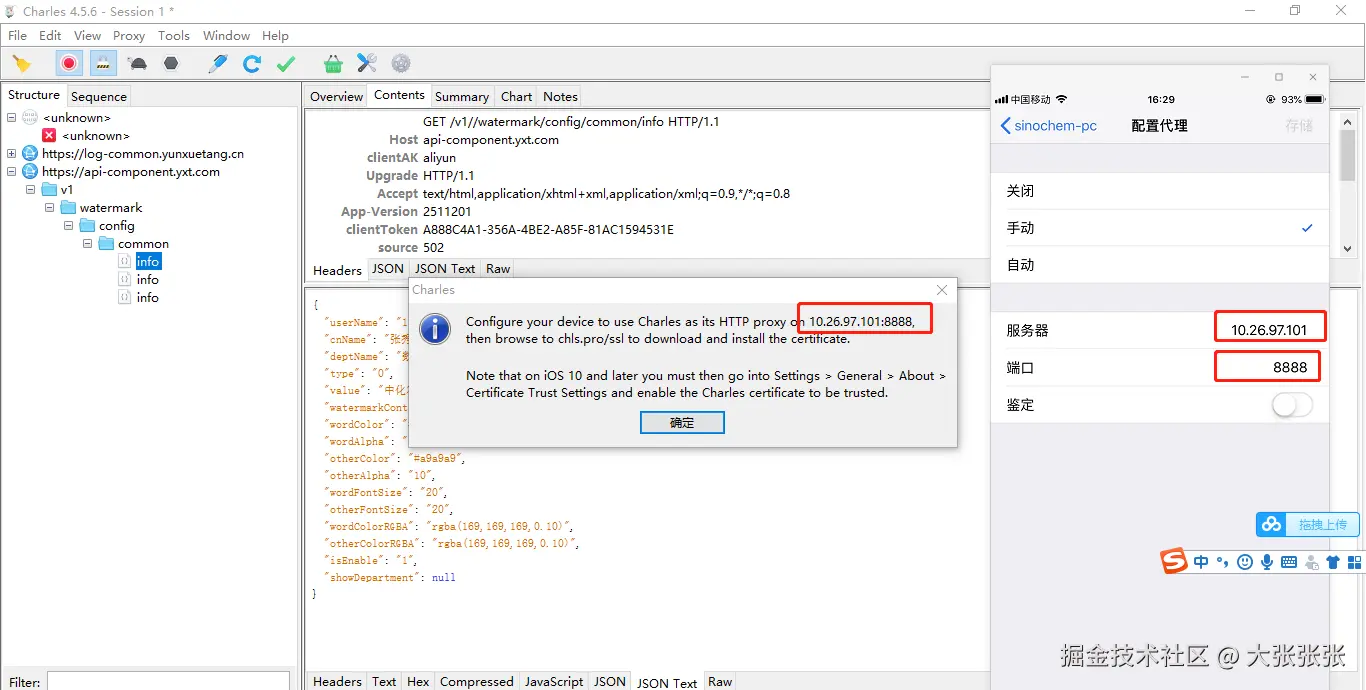This screenshot has width=1366, height=690.
Task: Open the Window menu
Action: click(x=226, y=35)
